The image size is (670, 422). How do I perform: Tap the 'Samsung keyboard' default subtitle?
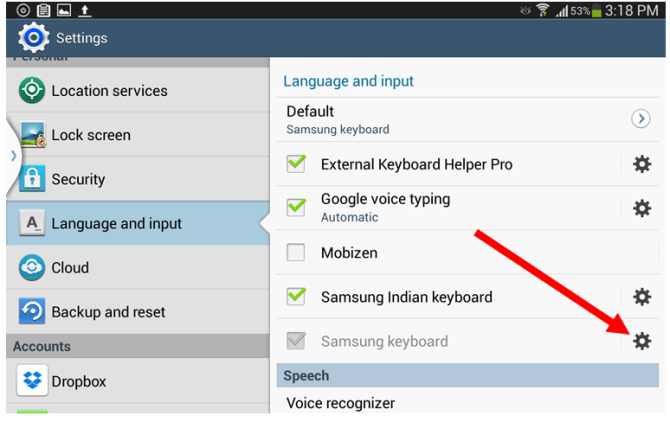coord(338,129)
